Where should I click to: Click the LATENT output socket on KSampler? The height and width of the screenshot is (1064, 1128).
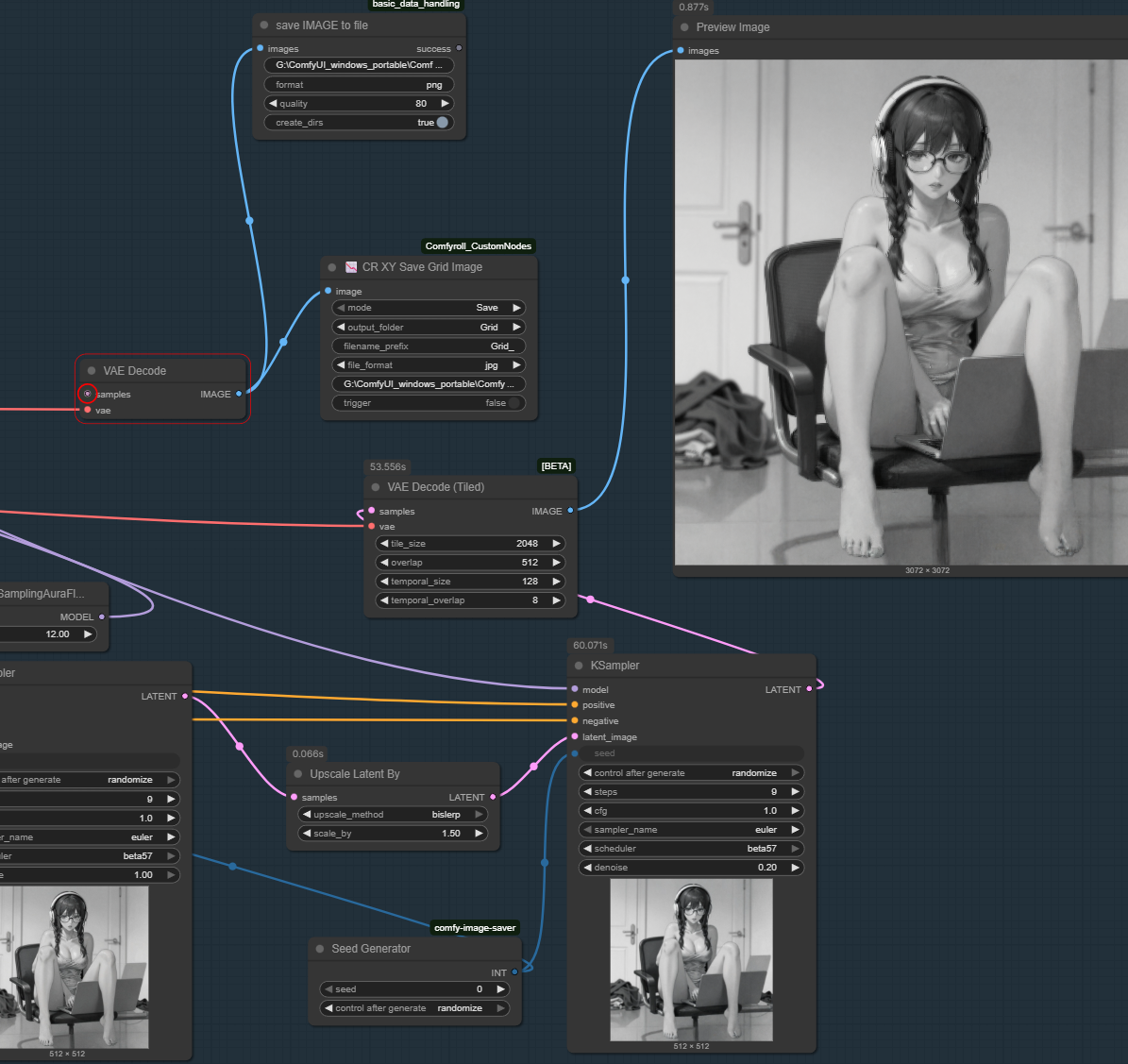809,689
